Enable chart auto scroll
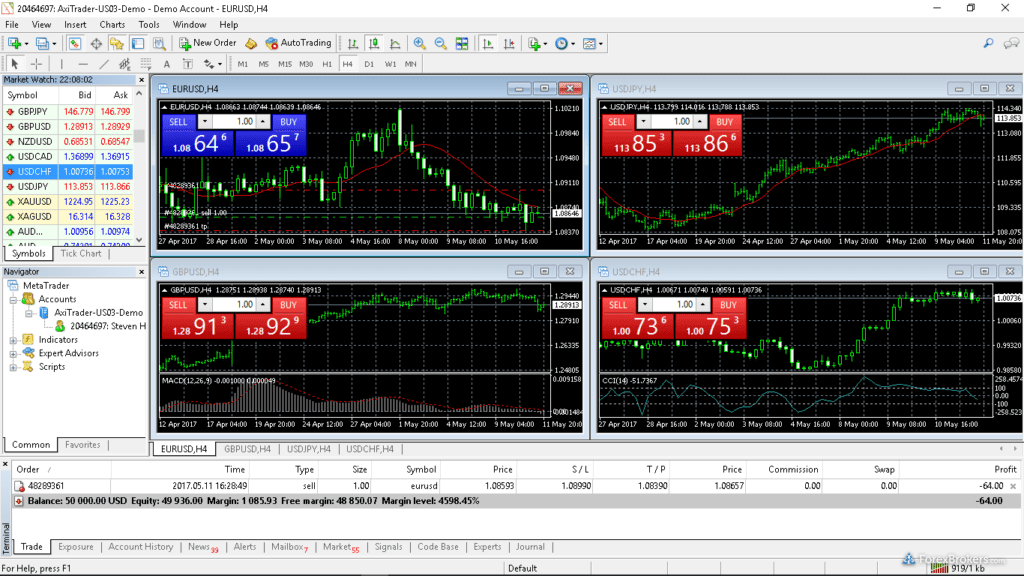The width and height of the screenshot is (1024, 576). [486, 43]
